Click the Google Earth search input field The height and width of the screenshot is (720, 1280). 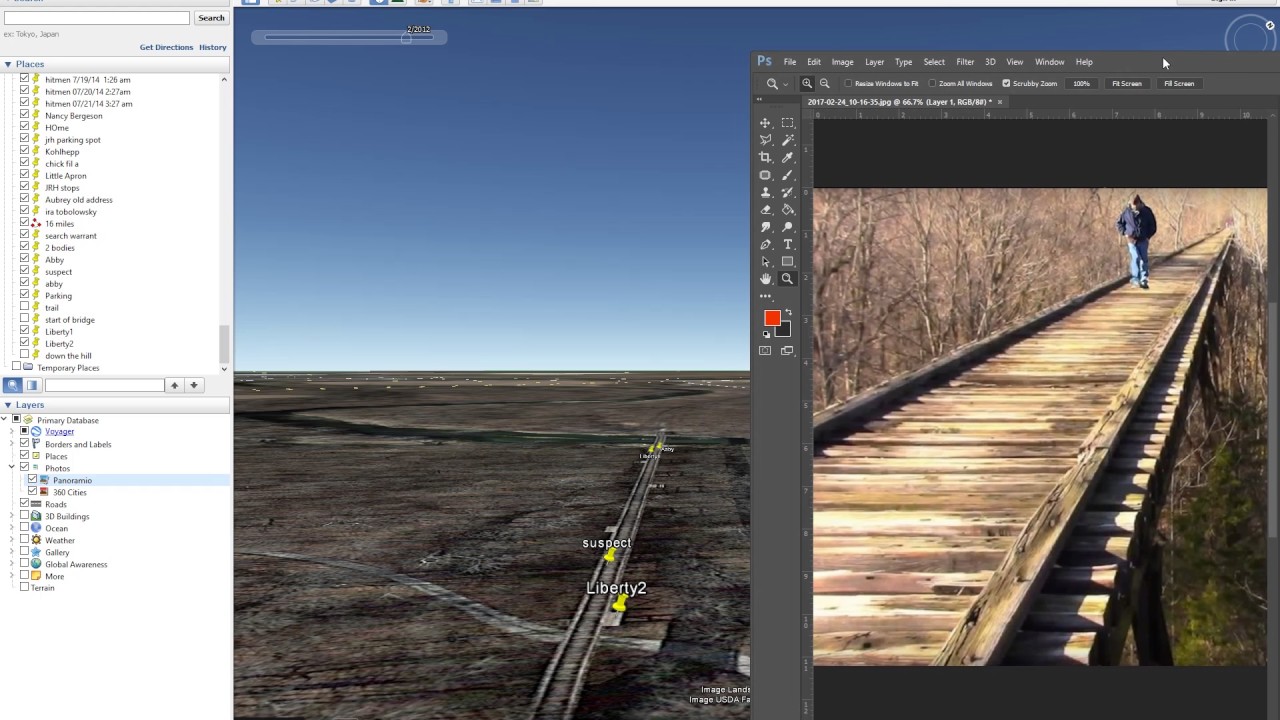pos(96,18)
